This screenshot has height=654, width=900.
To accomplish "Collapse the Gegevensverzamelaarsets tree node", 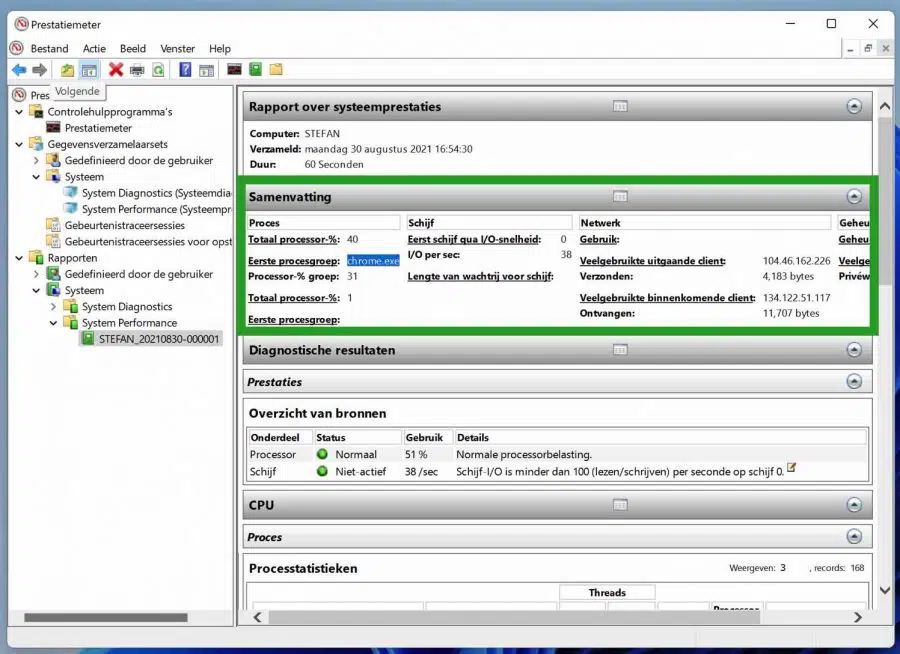I will click(x=20, y=144).
